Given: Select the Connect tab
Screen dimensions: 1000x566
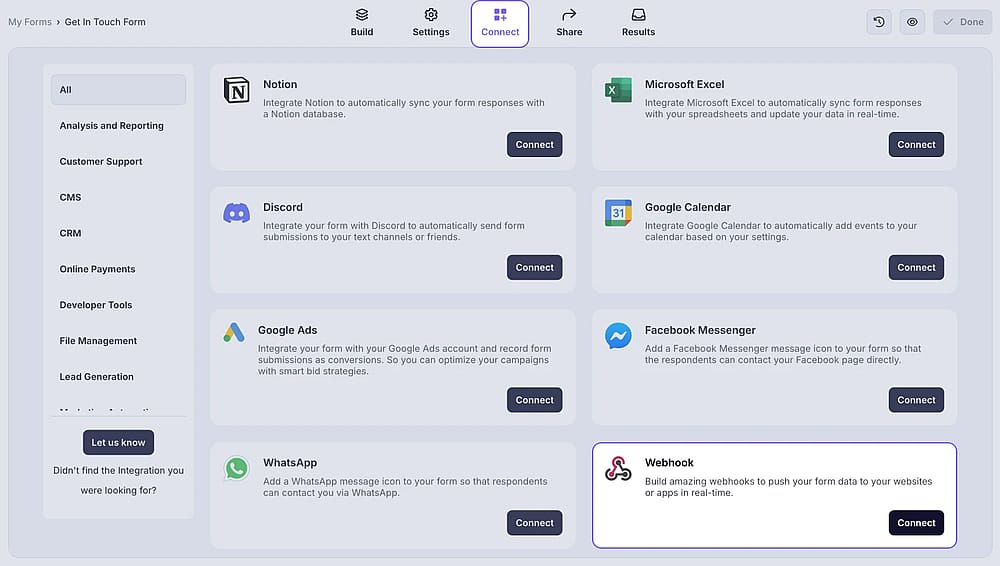Looking at the screenshot, I should pyautogui.click(x=500, y=24).
